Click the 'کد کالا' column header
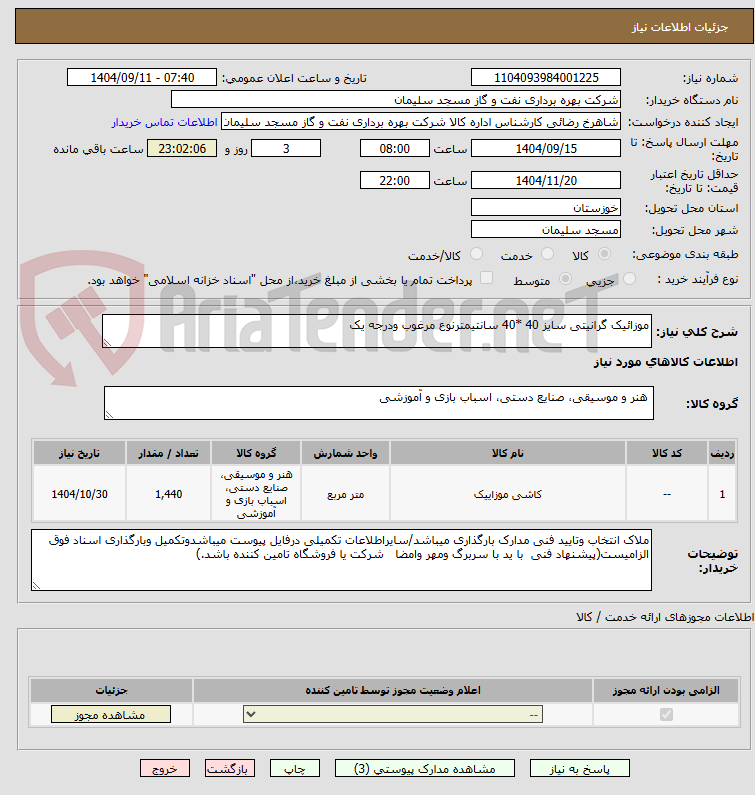This screenshot has width=755, height=795. coord(667,453)
